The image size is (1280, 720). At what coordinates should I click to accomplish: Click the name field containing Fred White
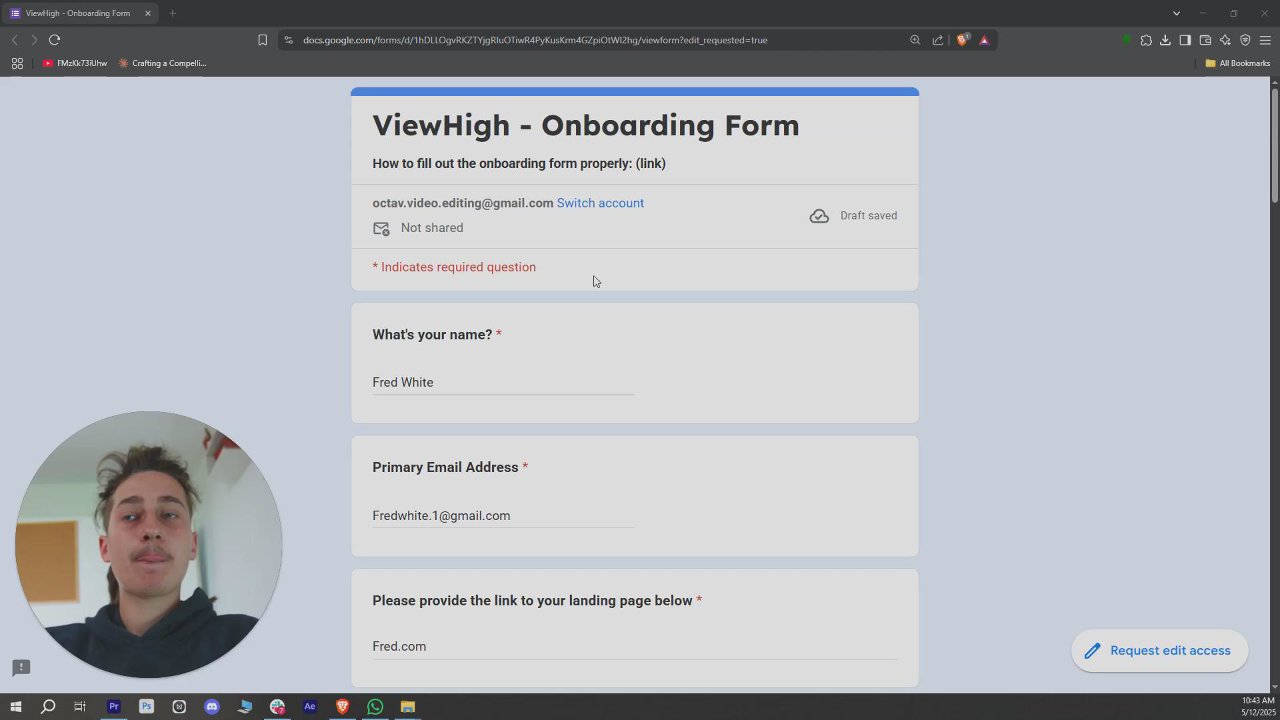(x=503, y=382)
